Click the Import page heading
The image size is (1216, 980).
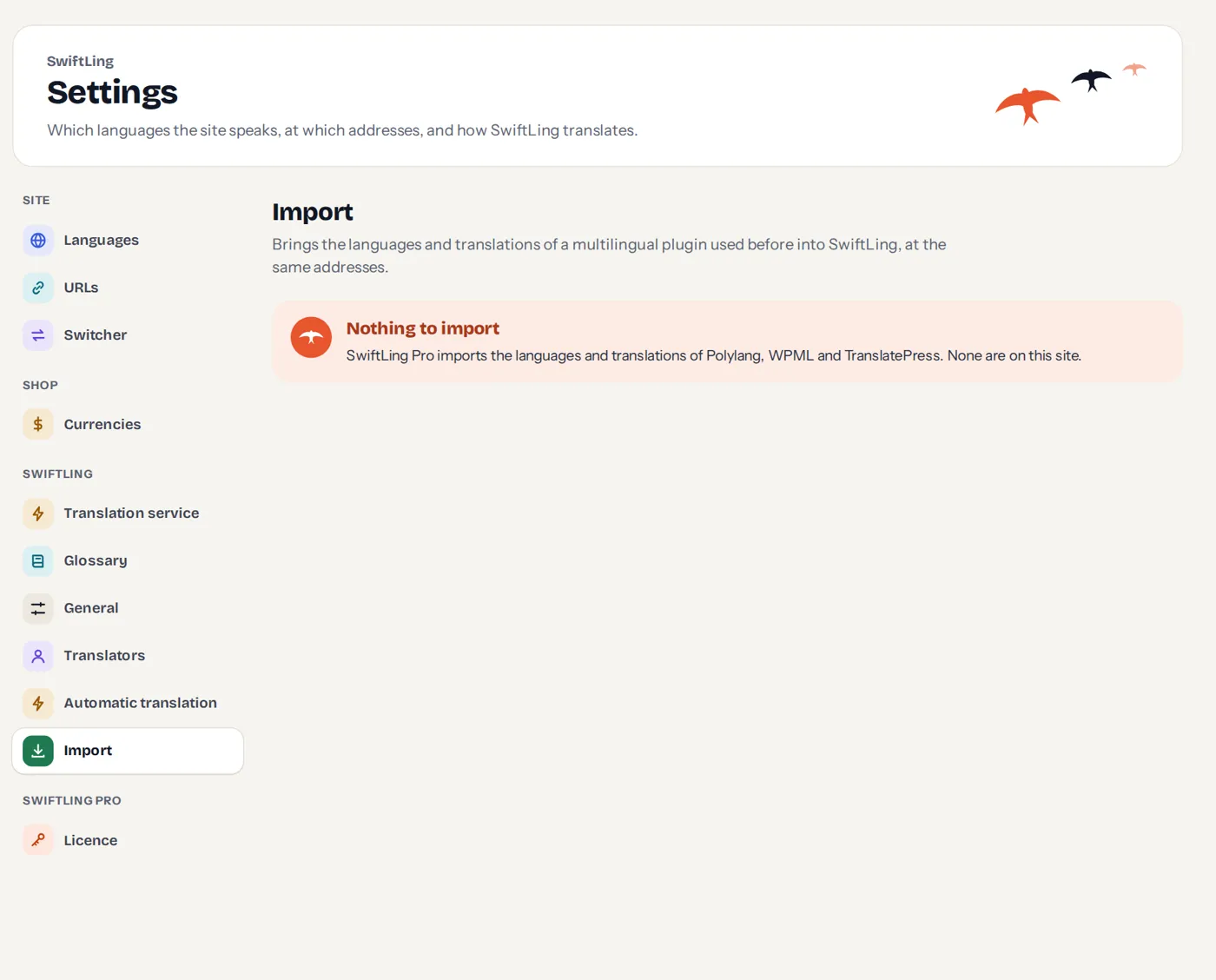(x=313, y=212)
